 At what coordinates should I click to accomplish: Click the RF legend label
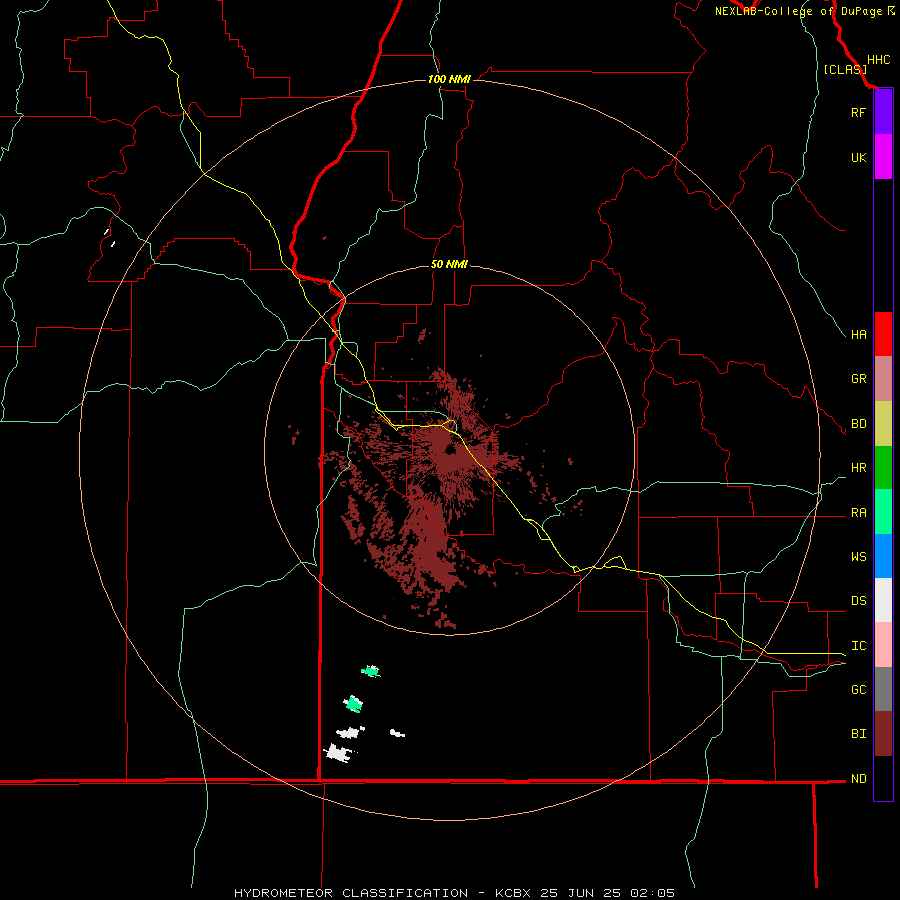click(858, 112)
